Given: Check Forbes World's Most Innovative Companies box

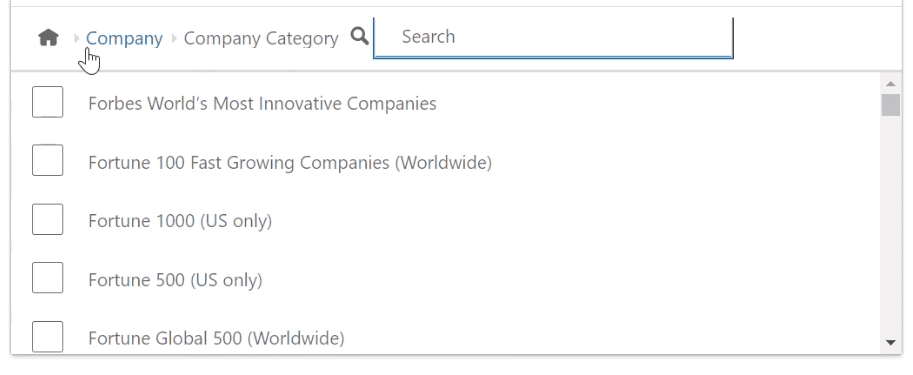Looking at the screenshot, I should pyautogui.click(x=47, y=102).
